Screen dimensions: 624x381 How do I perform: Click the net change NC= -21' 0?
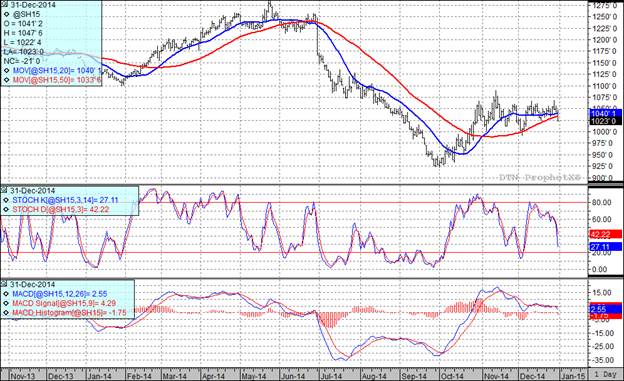(x=21, y=61)
